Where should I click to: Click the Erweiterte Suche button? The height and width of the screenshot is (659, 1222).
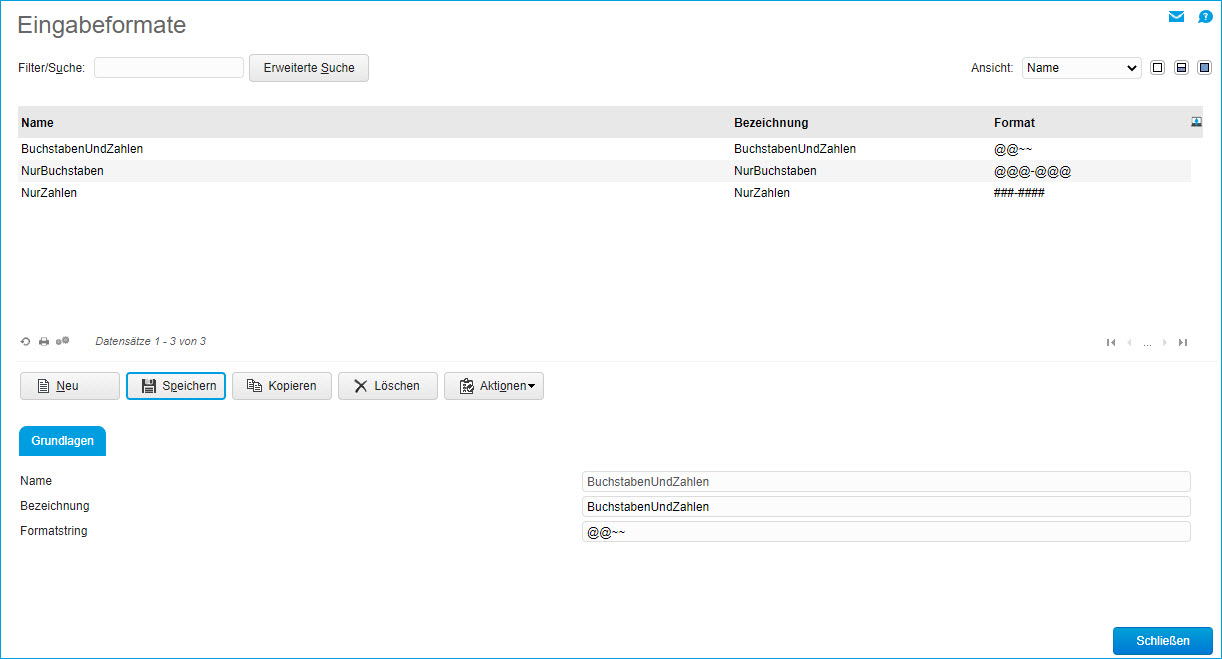pyautogui.click(x=308, y=68)
